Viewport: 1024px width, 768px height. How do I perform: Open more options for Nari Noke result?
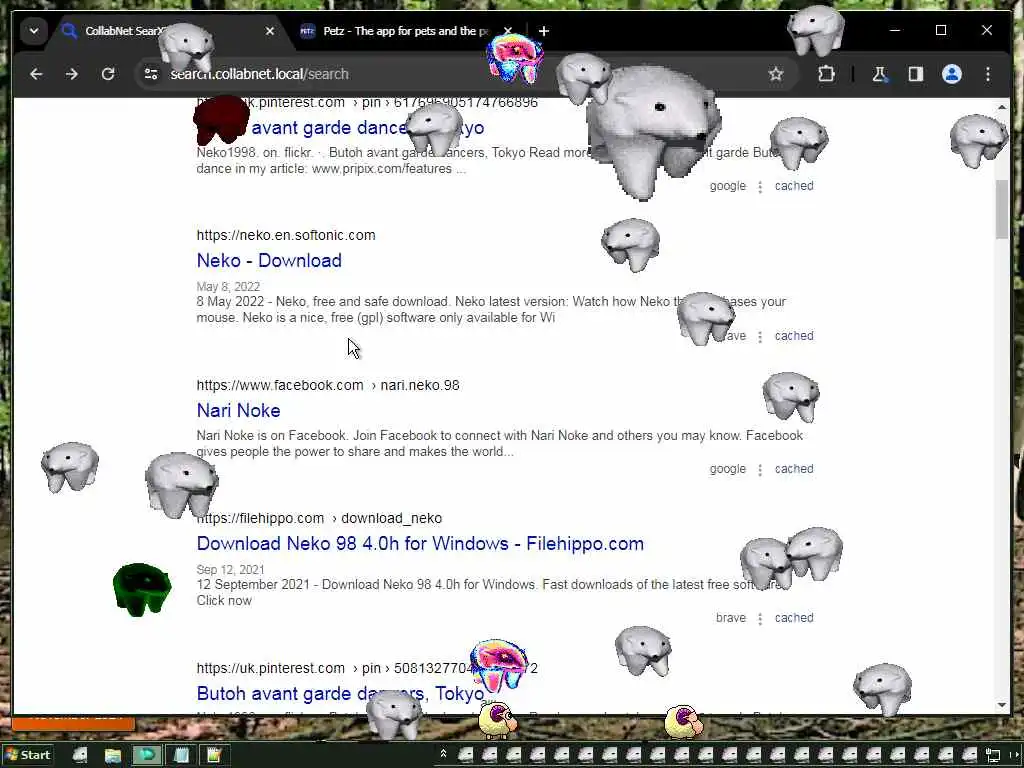tap(760, 470)
